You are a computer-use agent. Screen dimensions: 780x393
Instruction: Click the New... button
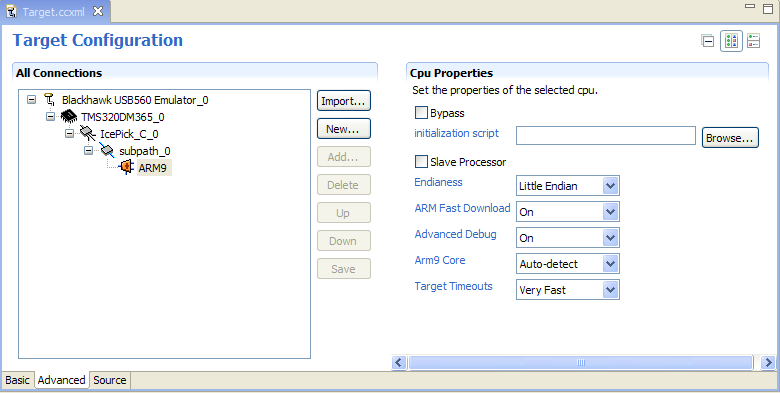coord(344,129)
